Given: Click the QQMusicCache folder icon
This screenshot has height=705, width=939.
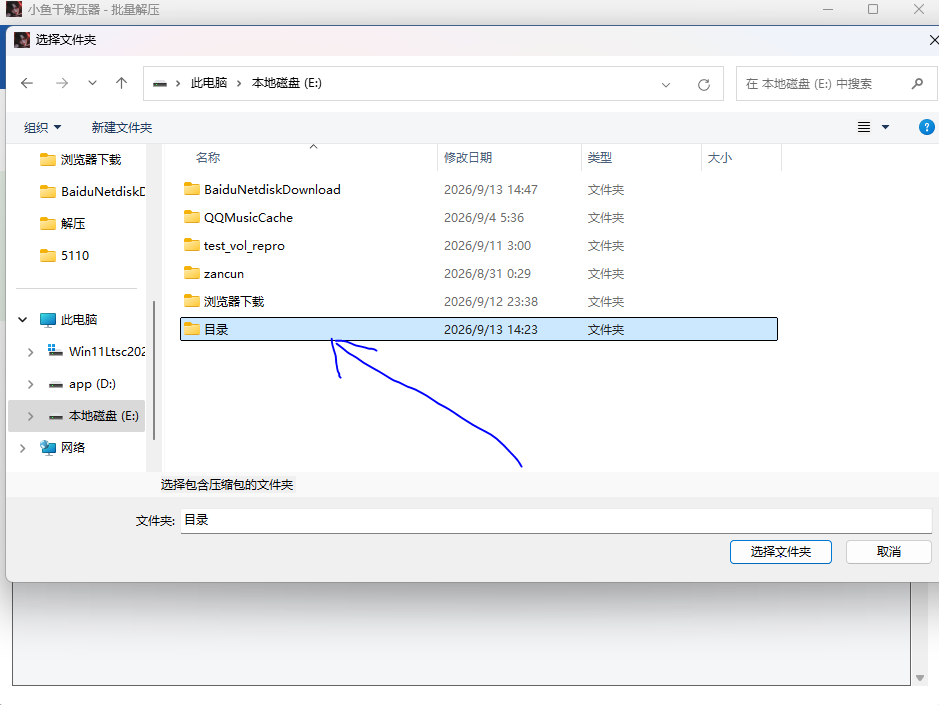Looking at the screenshot, I should 192,217.
